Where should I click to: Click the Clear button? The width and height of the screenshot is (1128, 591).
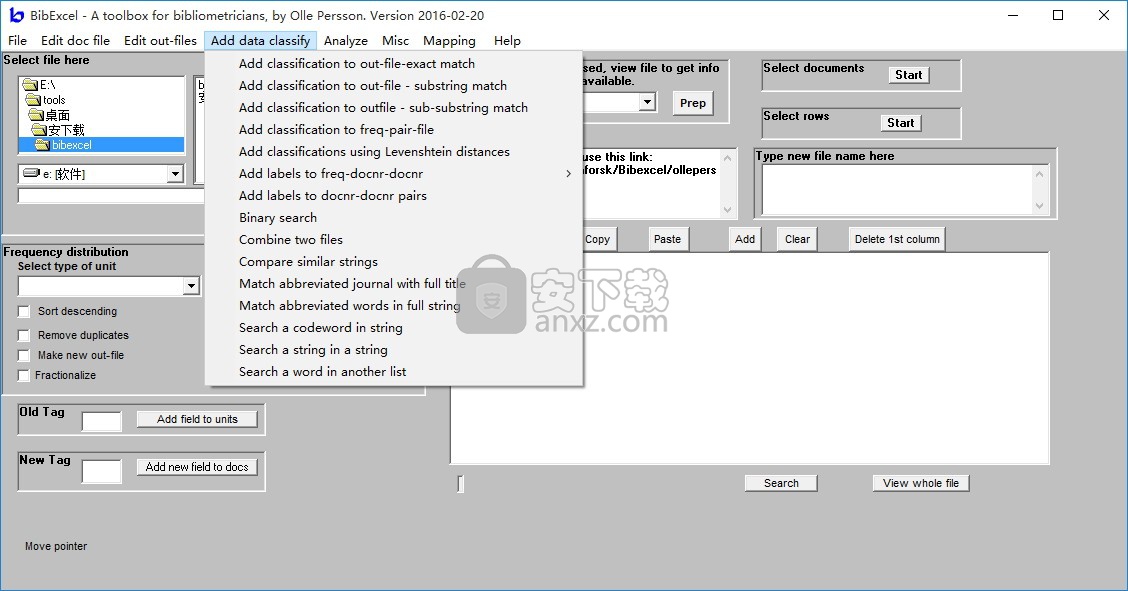click(797, 239)
